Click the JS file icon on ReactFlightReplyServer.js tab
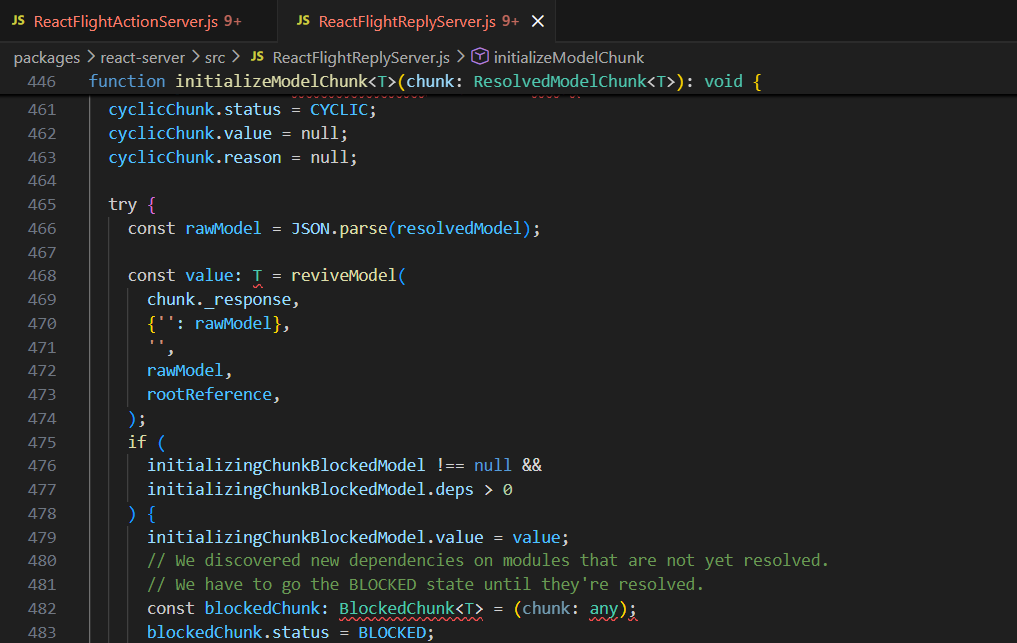The width and height of the screenshot is (1017, 643). click(x=303, y=21)
